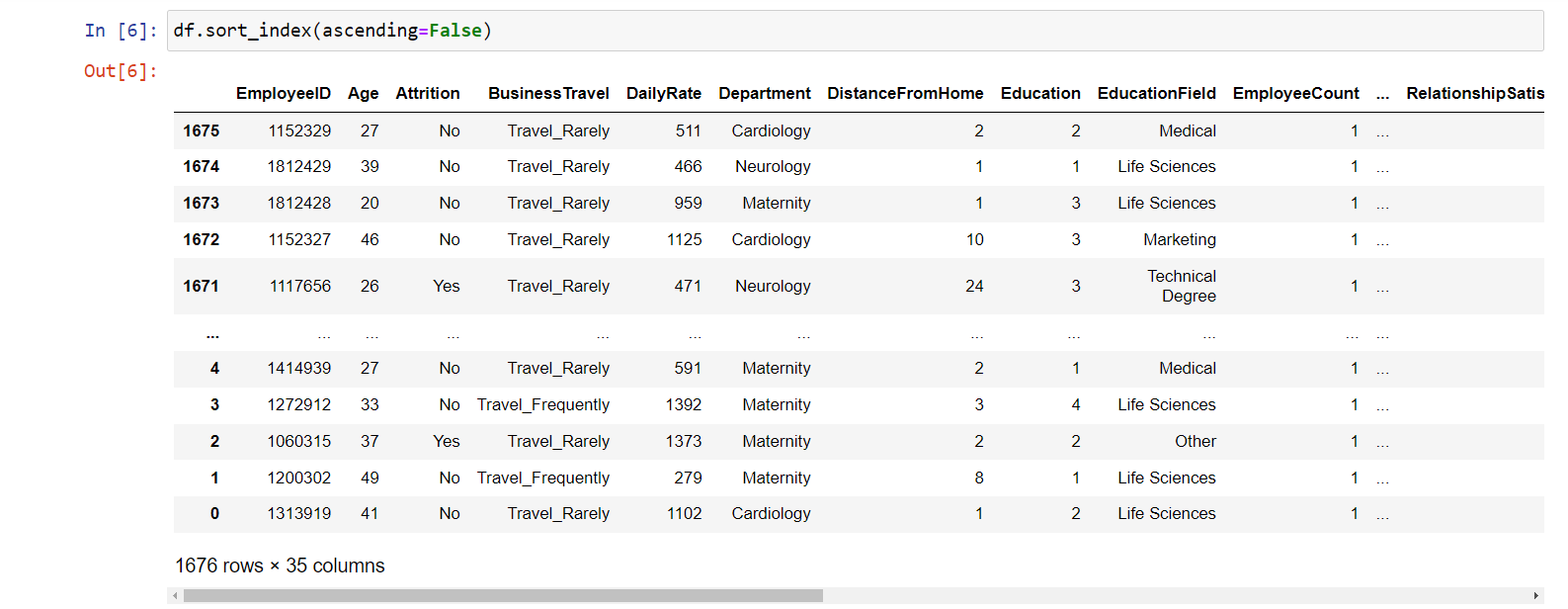Click the BusinessTravel column header
This screenshot has width=1568, height=609.
pyautogui.click(x=548, y=93)
